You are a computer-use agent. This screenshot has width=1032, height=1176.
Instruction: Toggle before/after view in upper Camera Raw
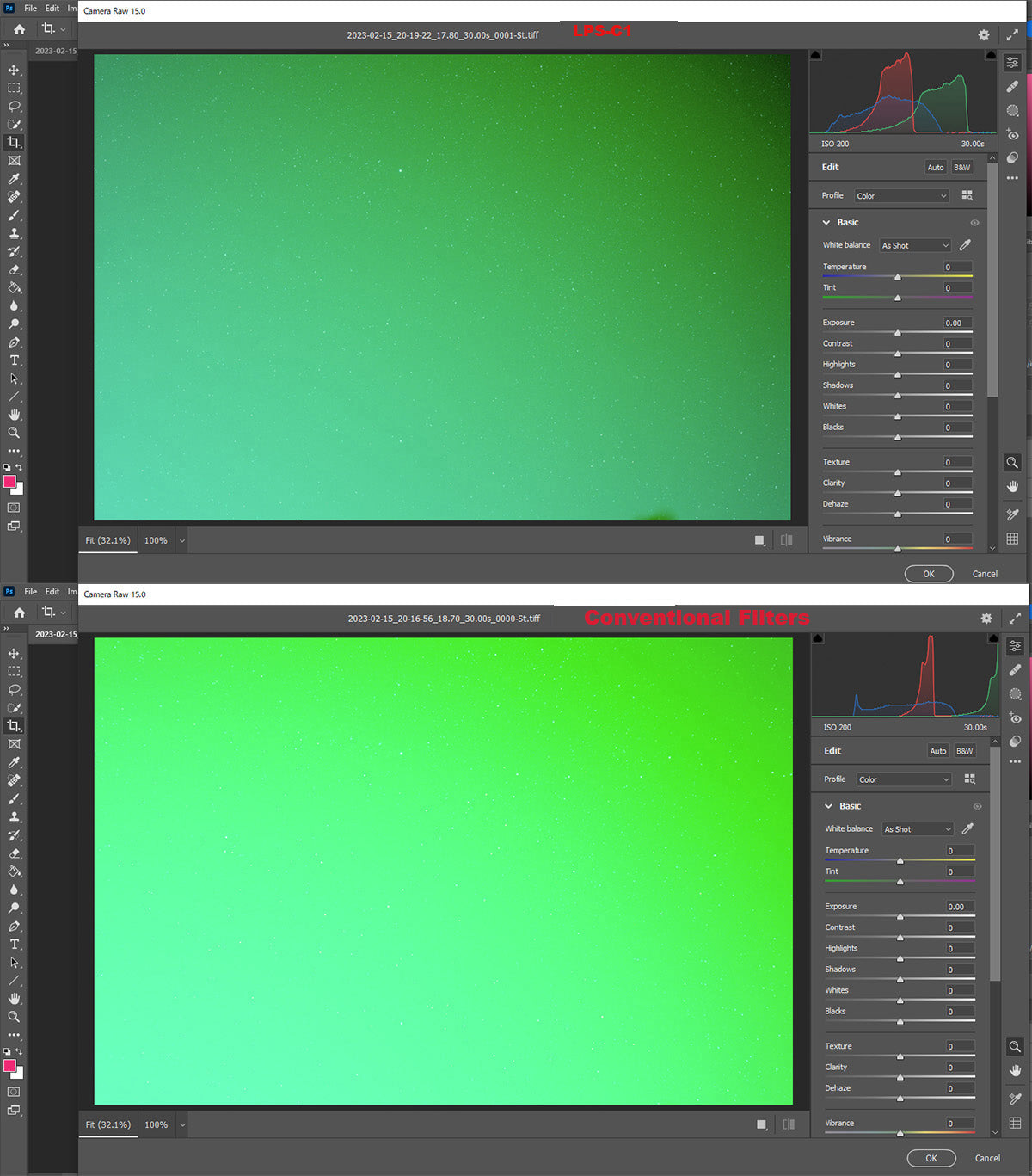click(x=787, y=540)
